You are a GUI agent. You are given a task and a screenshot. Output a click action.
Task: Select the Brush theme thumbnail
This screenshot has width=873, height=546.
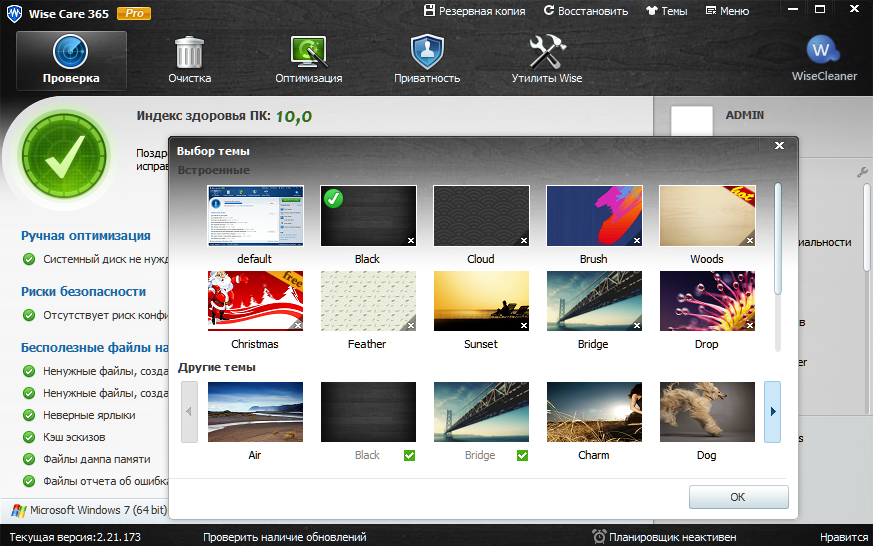(594, 216)
